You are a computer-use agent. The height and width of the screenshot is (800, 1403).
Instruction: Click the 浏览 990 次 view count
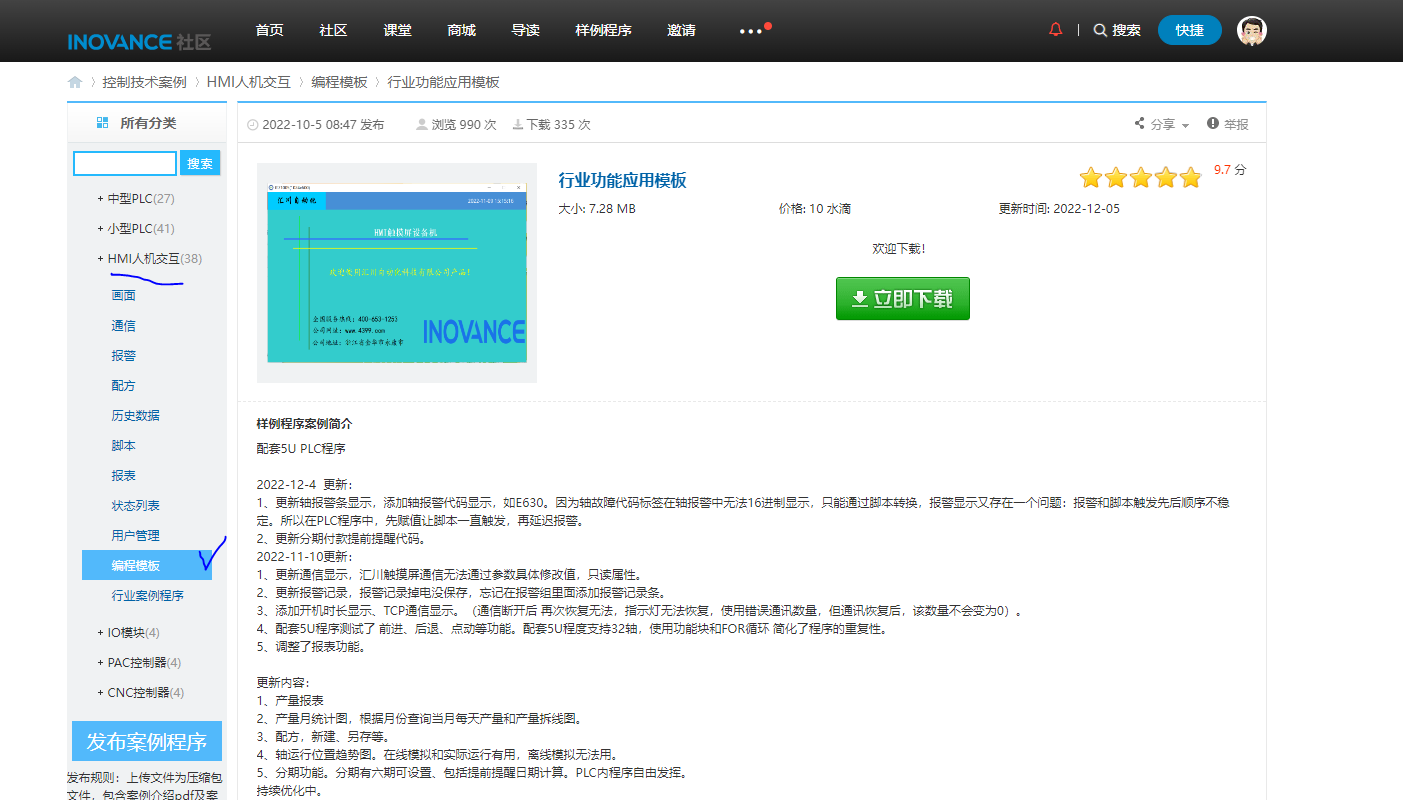pyautogui.click(x=456, y=125)
